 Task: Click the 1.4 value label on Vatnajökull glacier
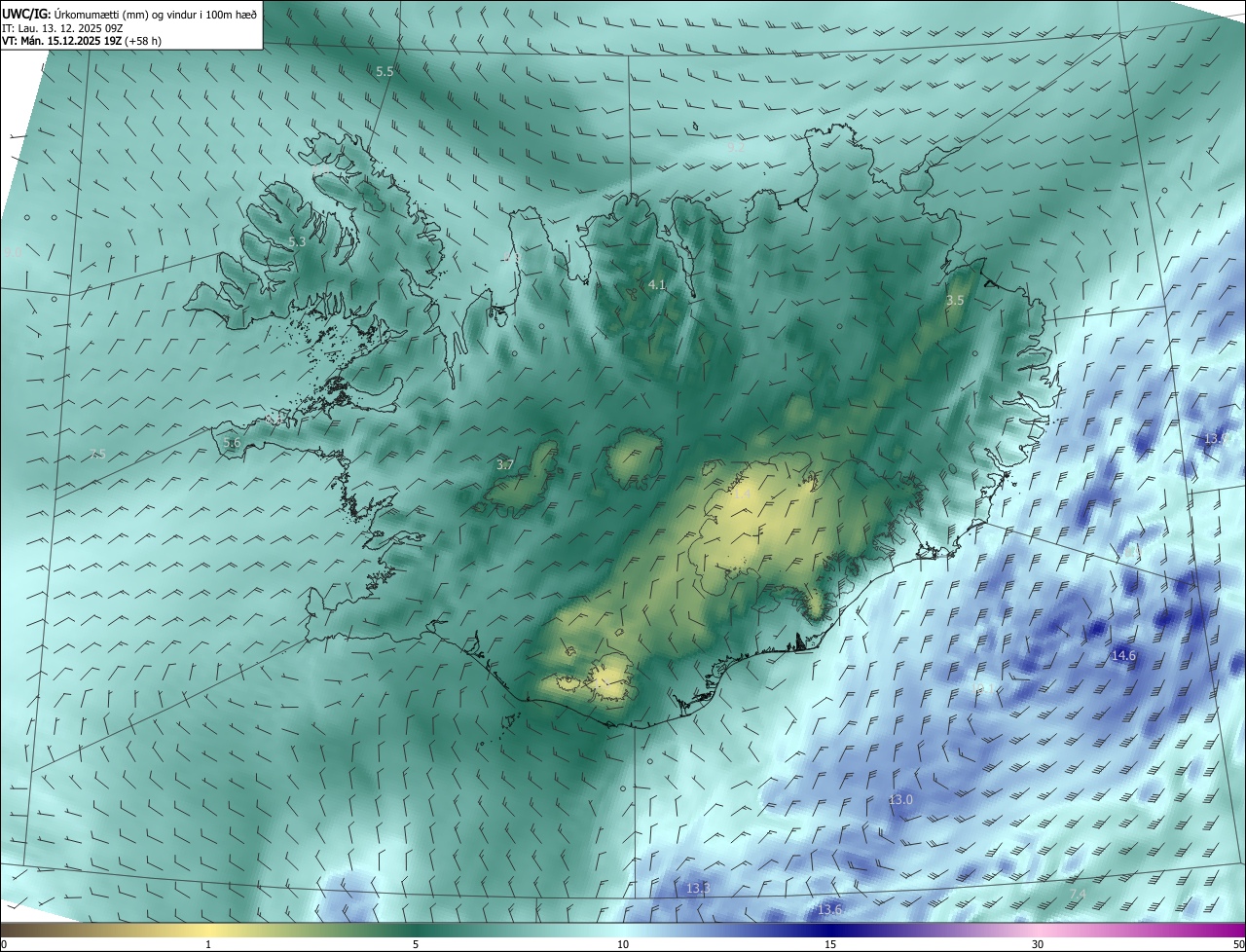pos(742,494)
